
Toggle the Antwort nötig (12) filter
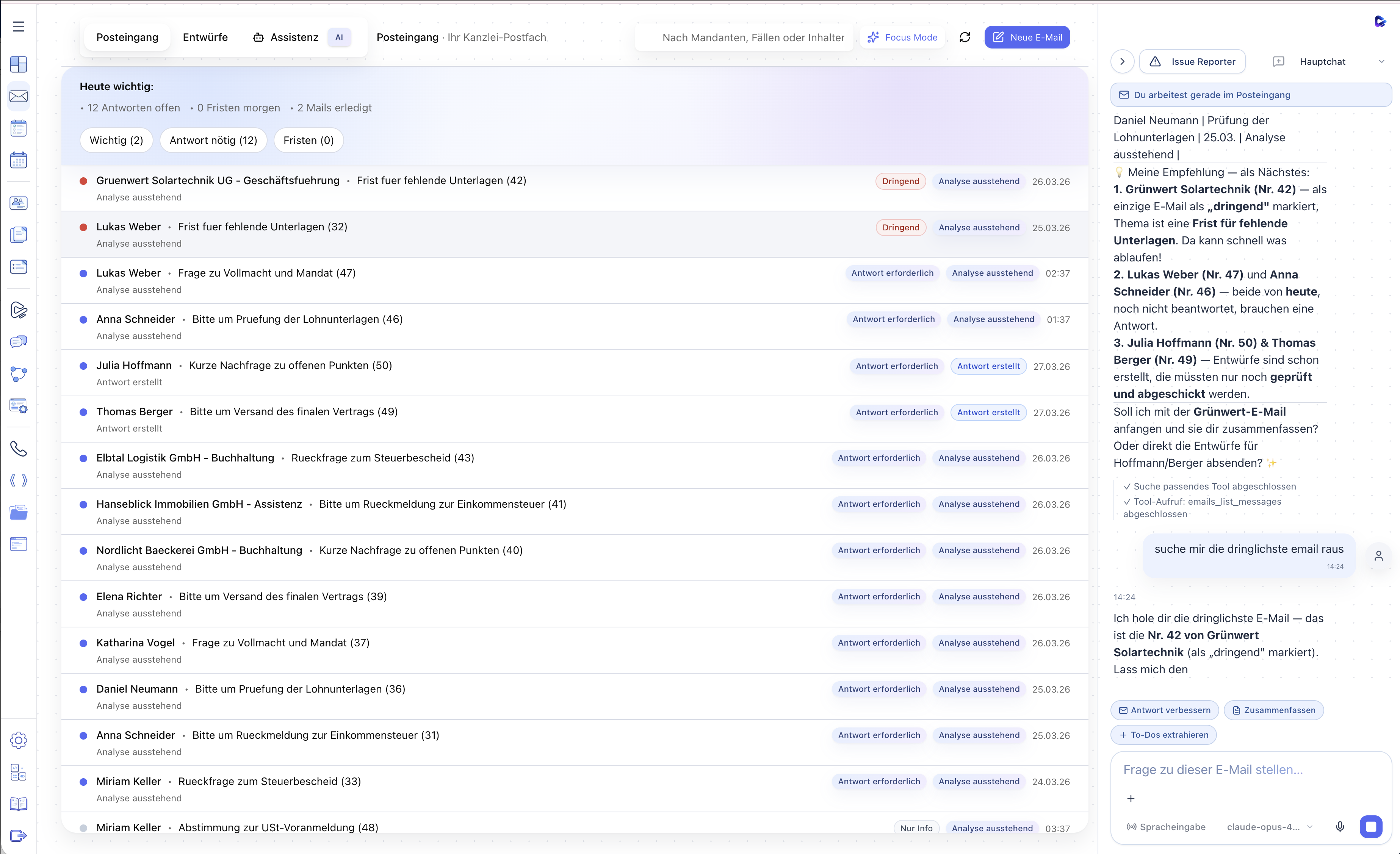(213, 140)
